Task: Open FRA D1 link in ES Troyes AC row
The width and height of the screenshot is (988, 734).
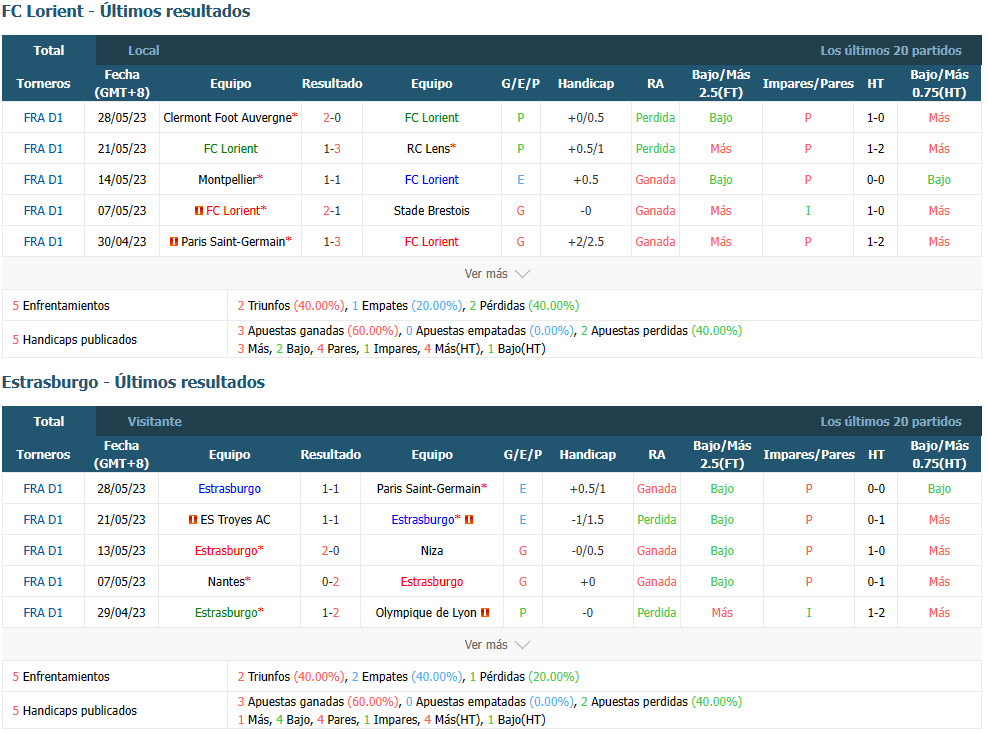Action: click(43, 520)
